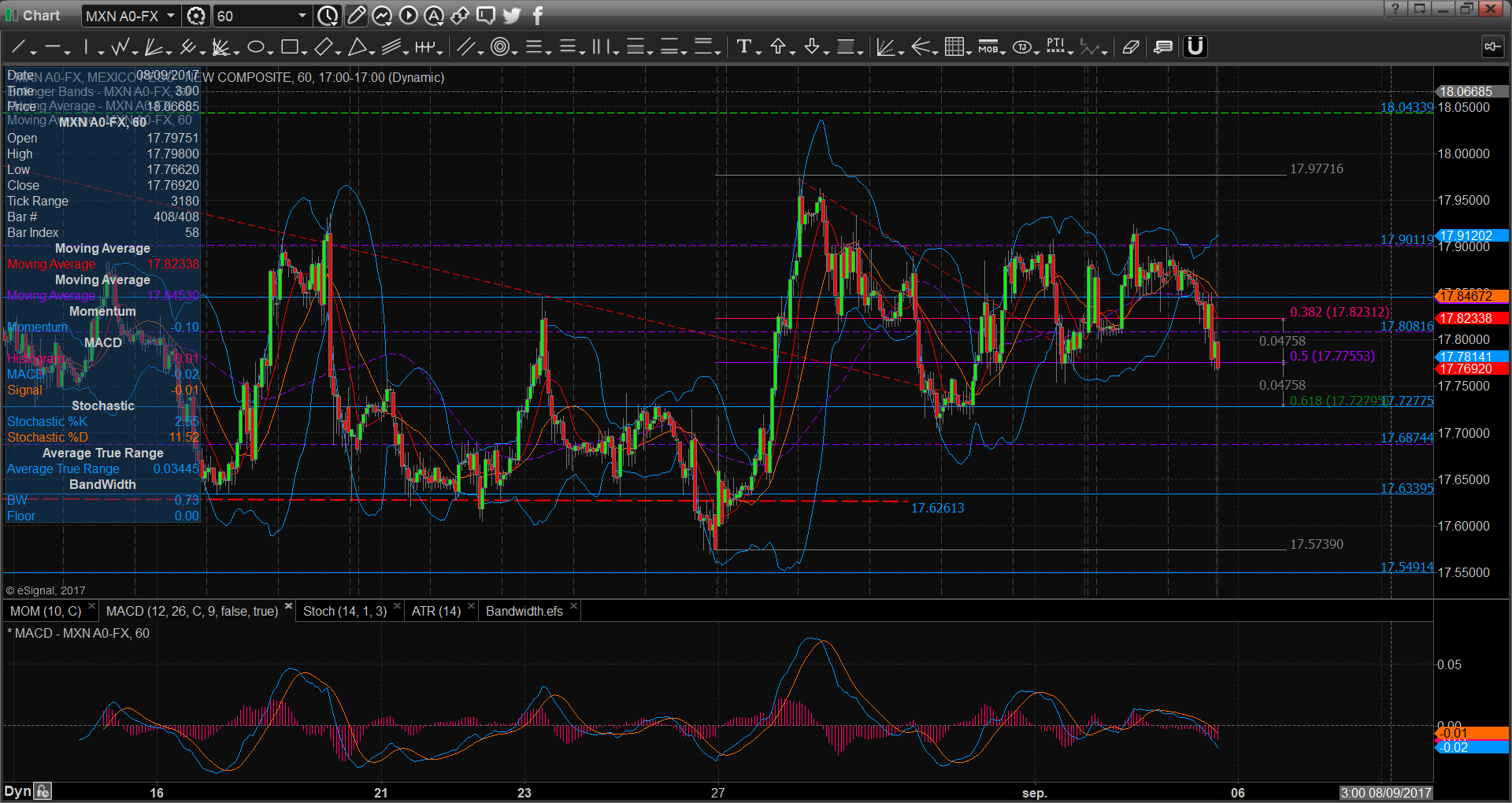Close the Bandwidth.efs study tab
This screenshot has height=803, width=1512.
click(574, 606)
